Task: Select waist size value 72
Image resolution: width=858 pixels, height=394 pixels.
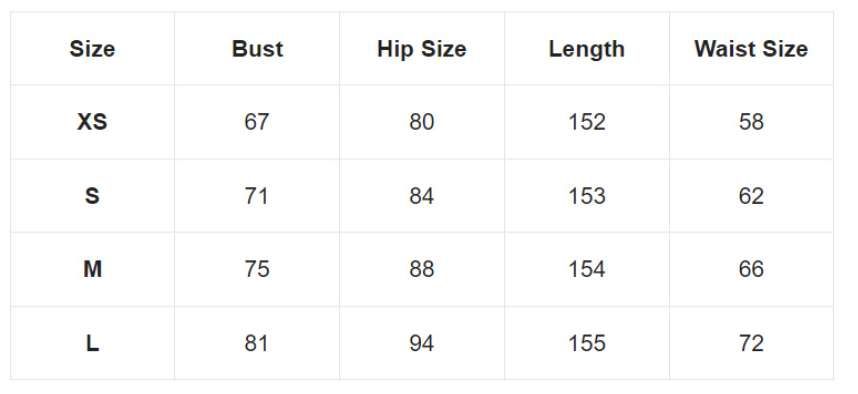Action: tap(751, 344)
